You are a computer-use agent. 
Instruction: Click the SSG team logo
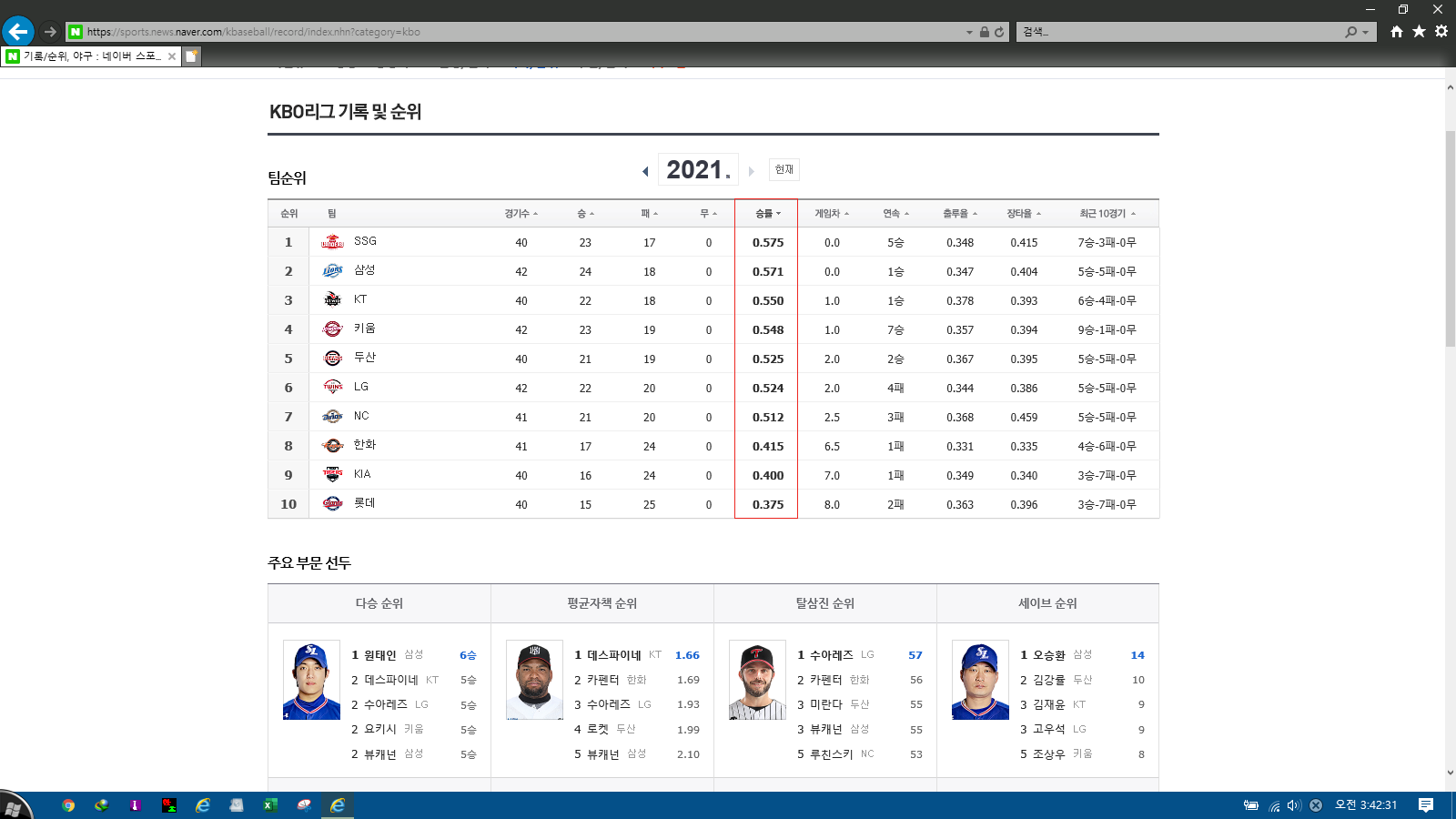[333, 242]
